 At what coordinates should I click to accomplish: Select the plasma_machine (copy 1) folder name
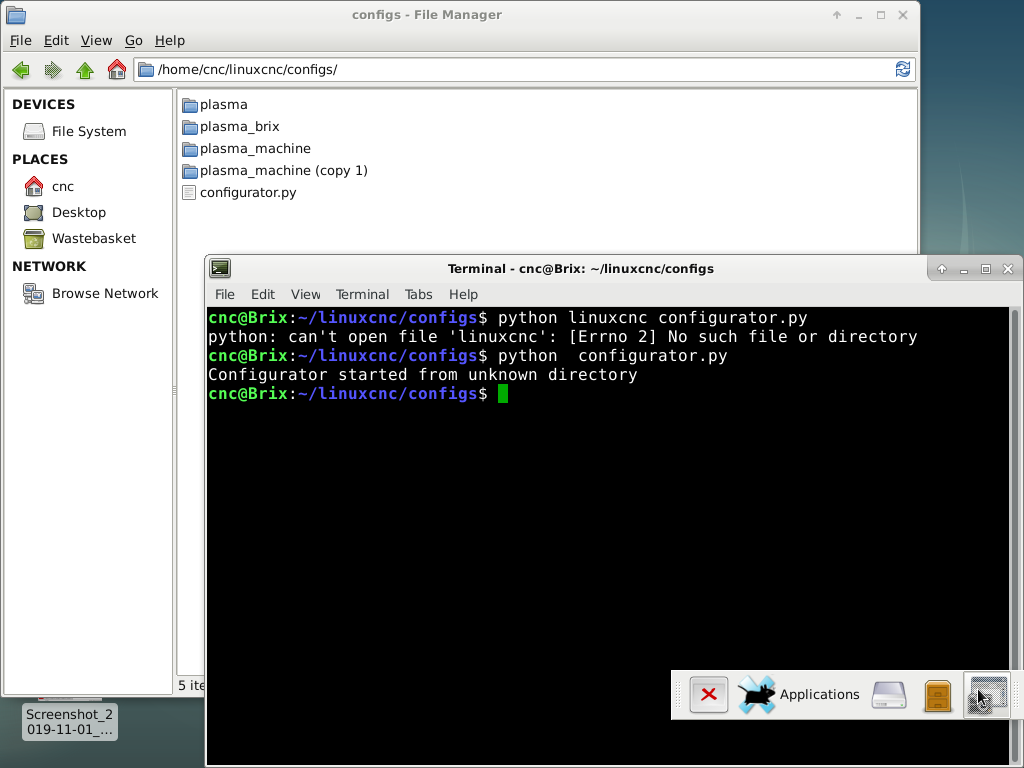click(283, 171)
